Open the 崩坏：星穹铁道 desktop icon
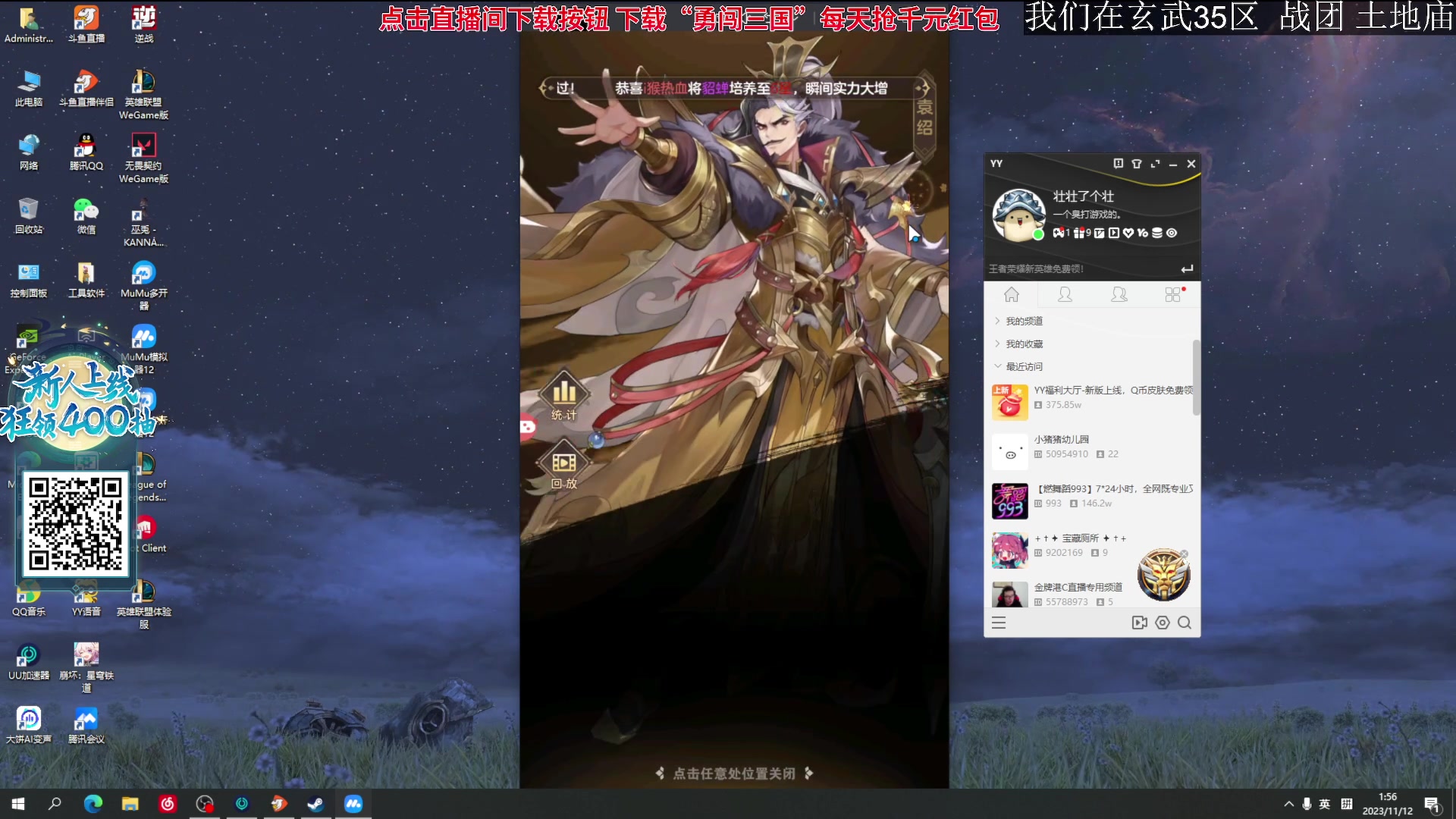This screenshot has height=819, width=1456. point(86,667)
